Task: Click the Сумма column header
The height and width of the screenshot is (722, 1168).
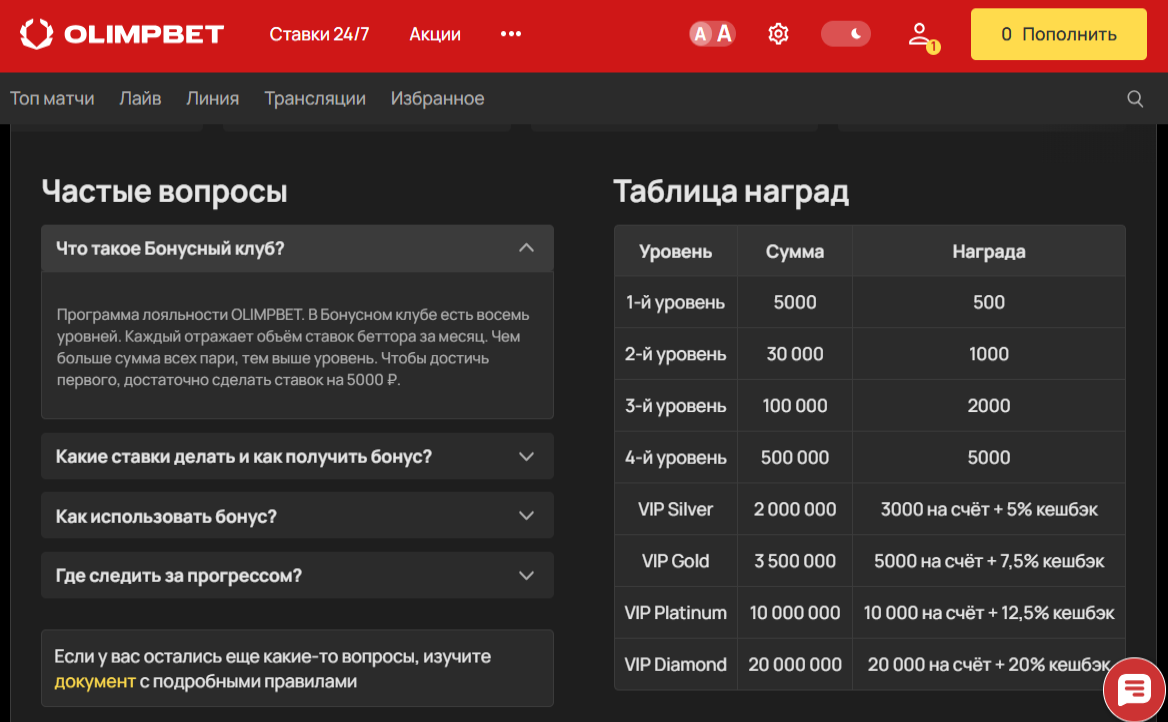Action: coord(795,251)
